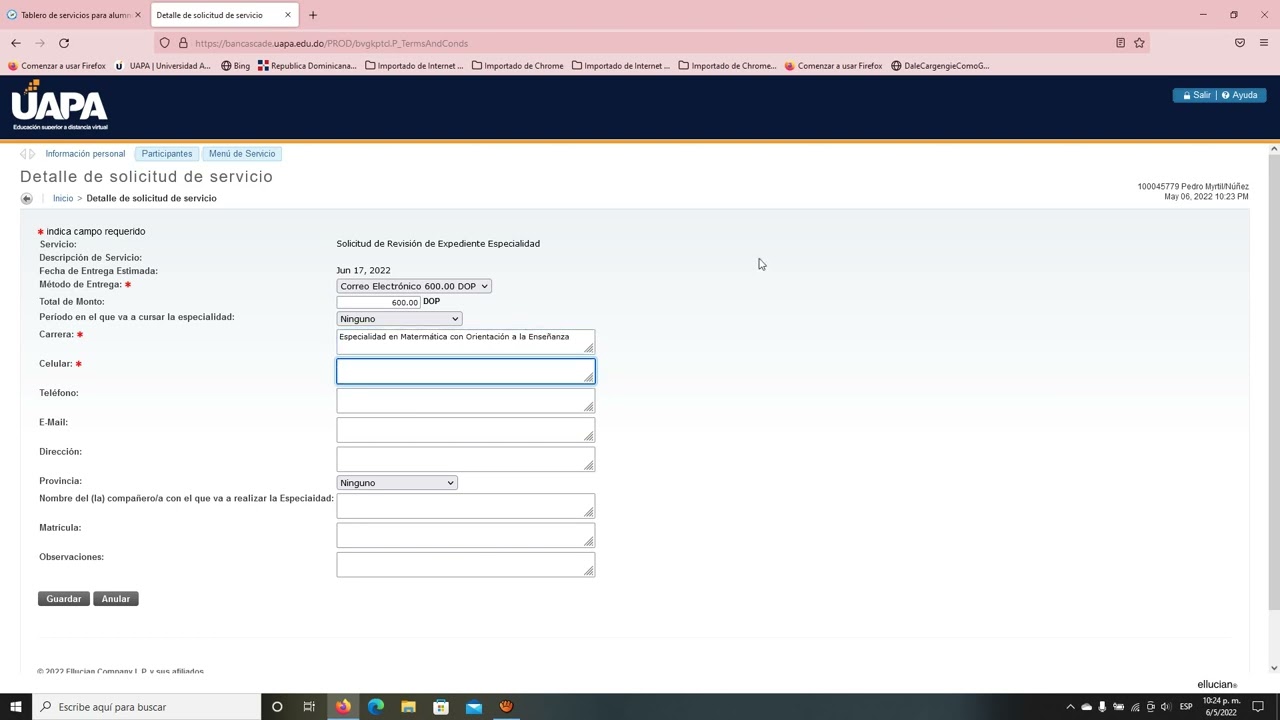Click the tracking protection shield icon

165,43
